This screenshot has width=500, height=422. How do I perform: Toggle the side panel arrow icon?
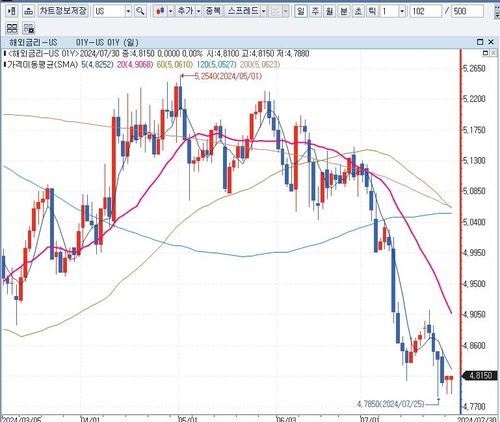(x=12, y=11)
